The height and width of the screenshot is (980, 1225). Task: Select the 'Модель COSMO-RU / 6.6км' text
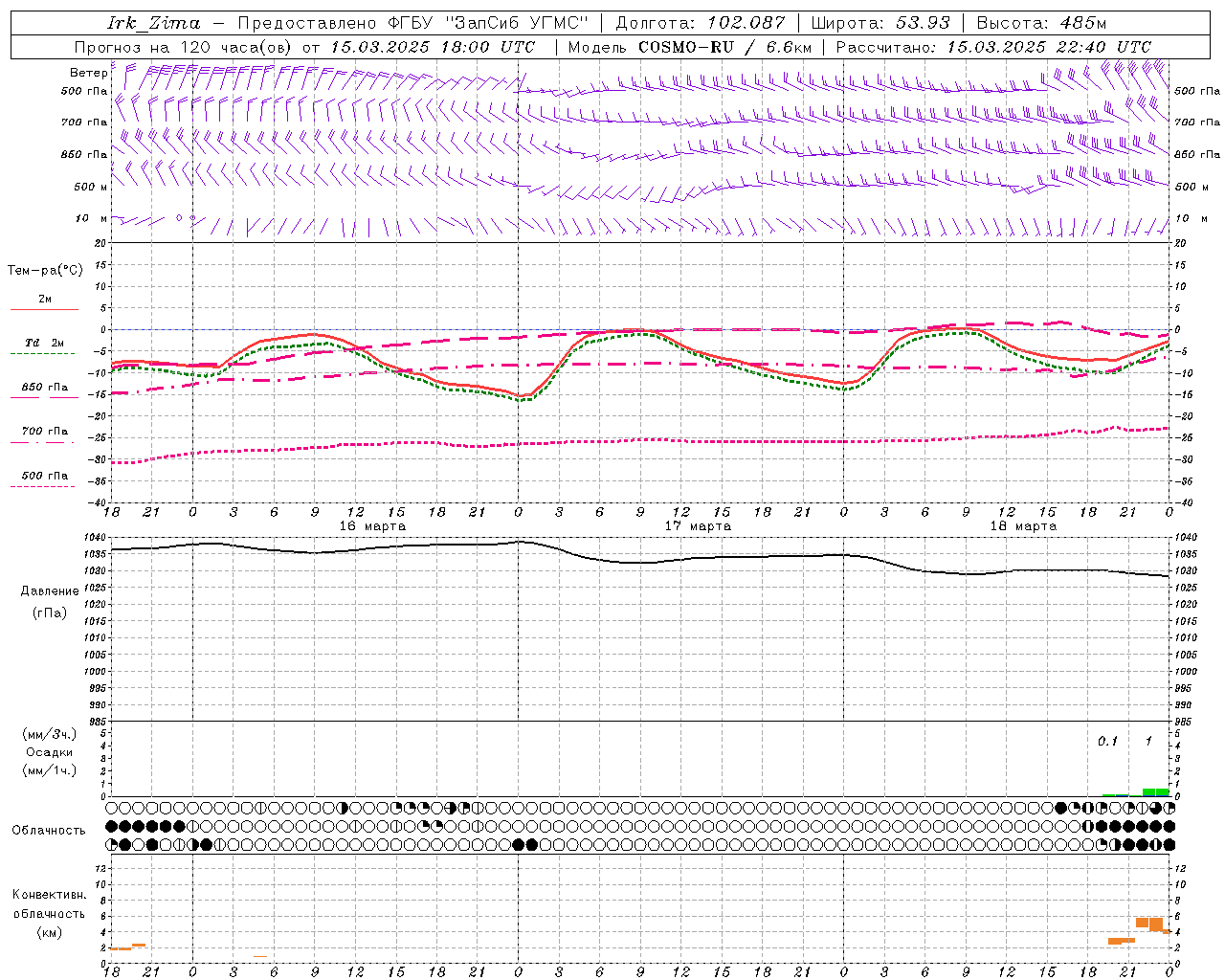[x=690, y=47]
